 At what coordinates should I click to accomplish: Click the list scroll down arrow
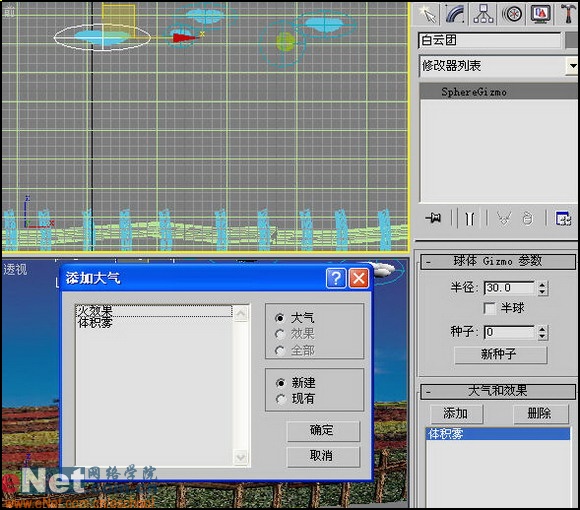click(x=241, y=457)
